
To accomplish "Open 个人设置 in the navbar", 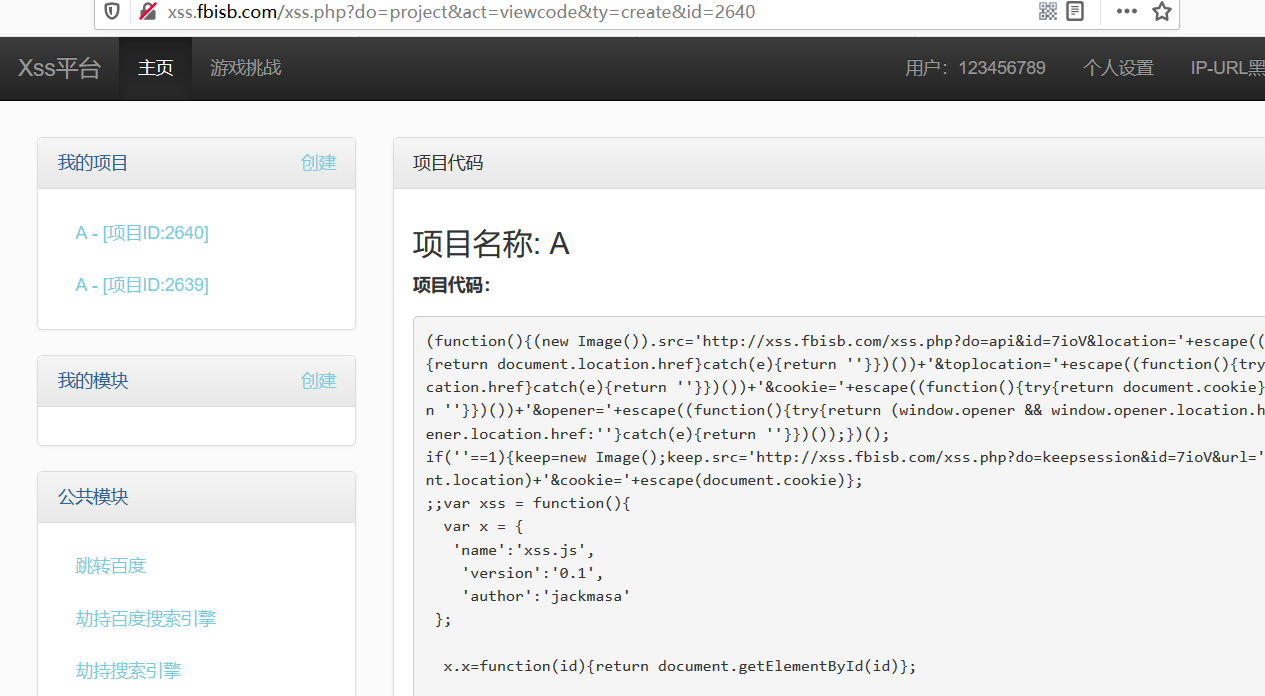I will [x=1118, y=68].
